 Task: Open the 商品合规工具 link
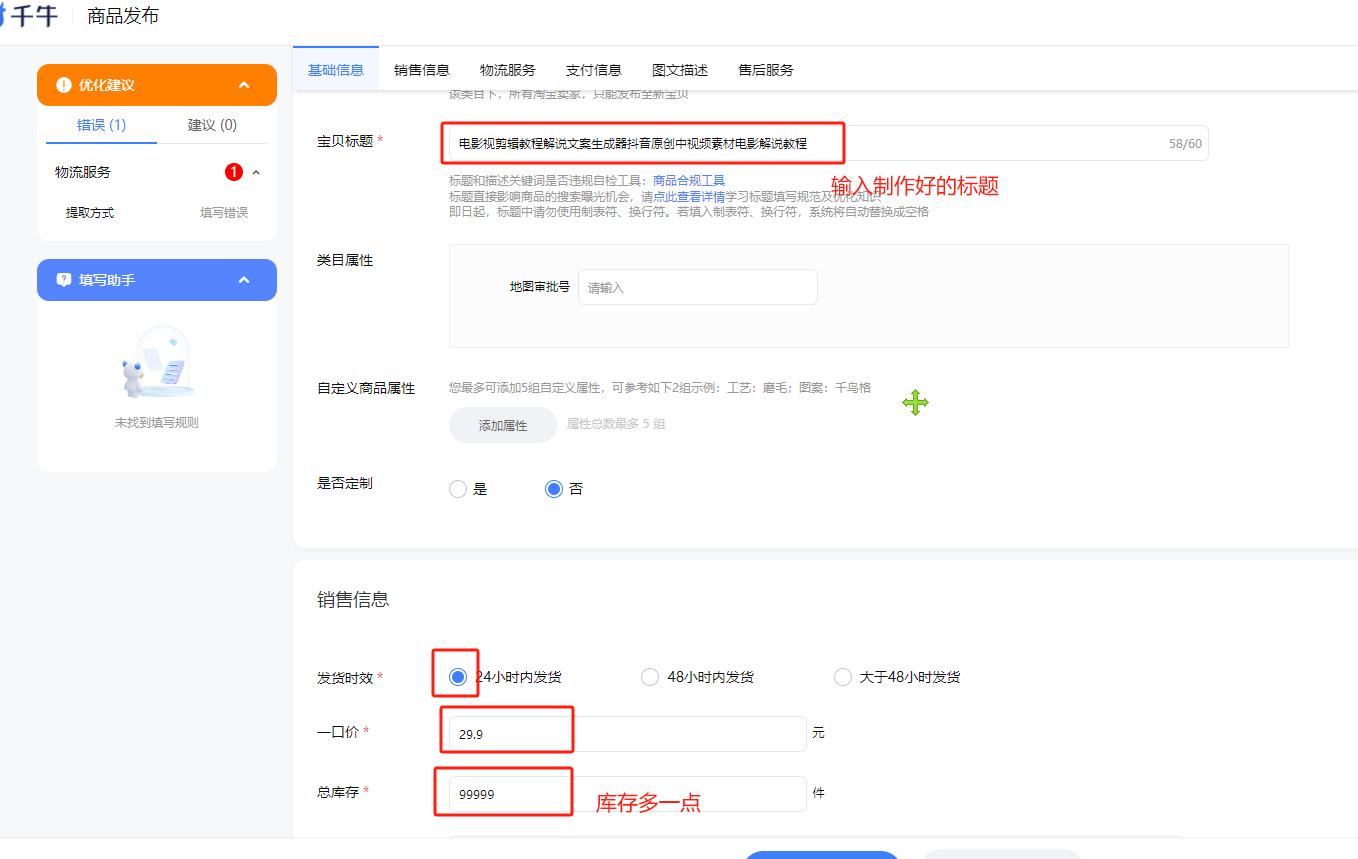click(x=689, y=180)
